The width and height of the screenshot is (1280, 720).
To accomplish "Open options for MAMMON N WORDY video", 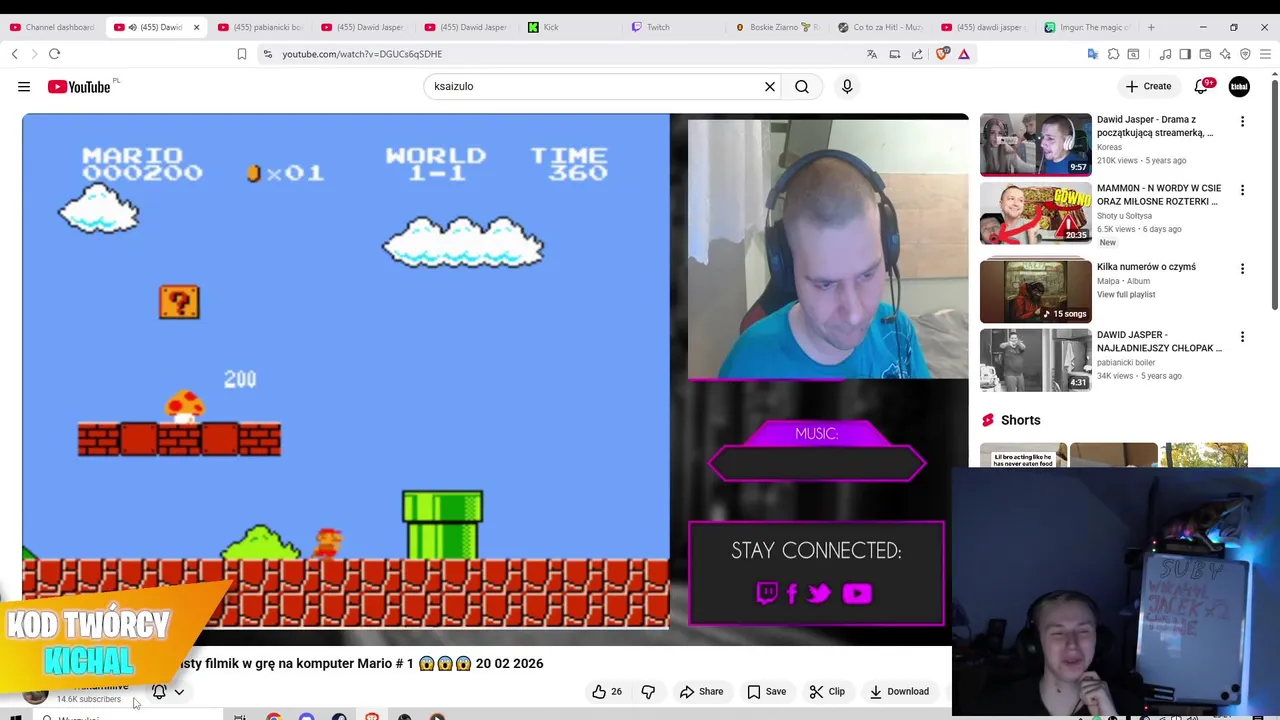I will click(1242, 190).
